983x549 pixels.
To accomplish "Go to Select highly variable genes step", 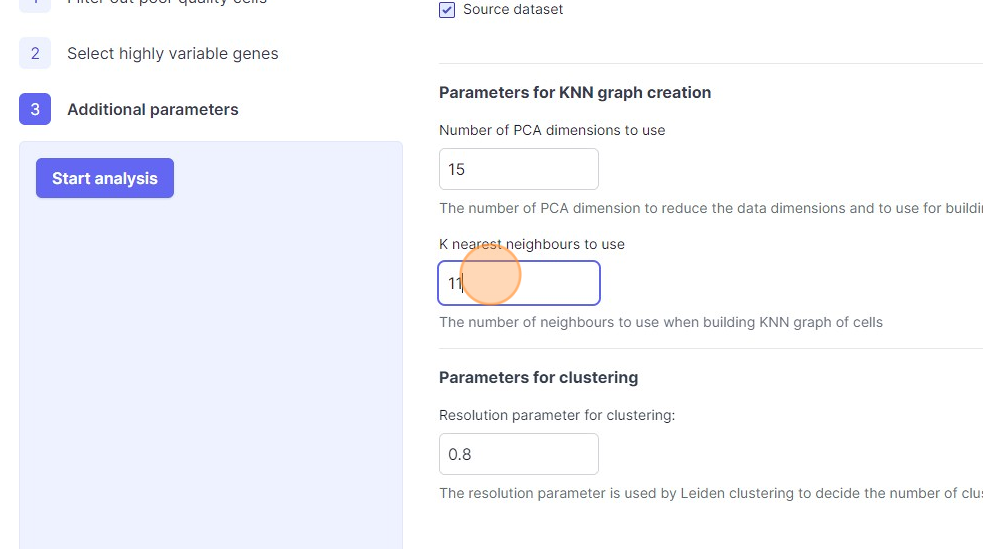I will [x=172, y=53].
